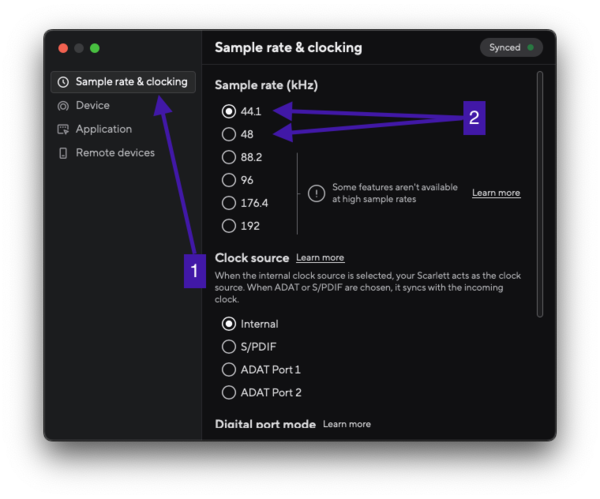
Task: Click the Application sidebar icon
Action: pos(63,129)
